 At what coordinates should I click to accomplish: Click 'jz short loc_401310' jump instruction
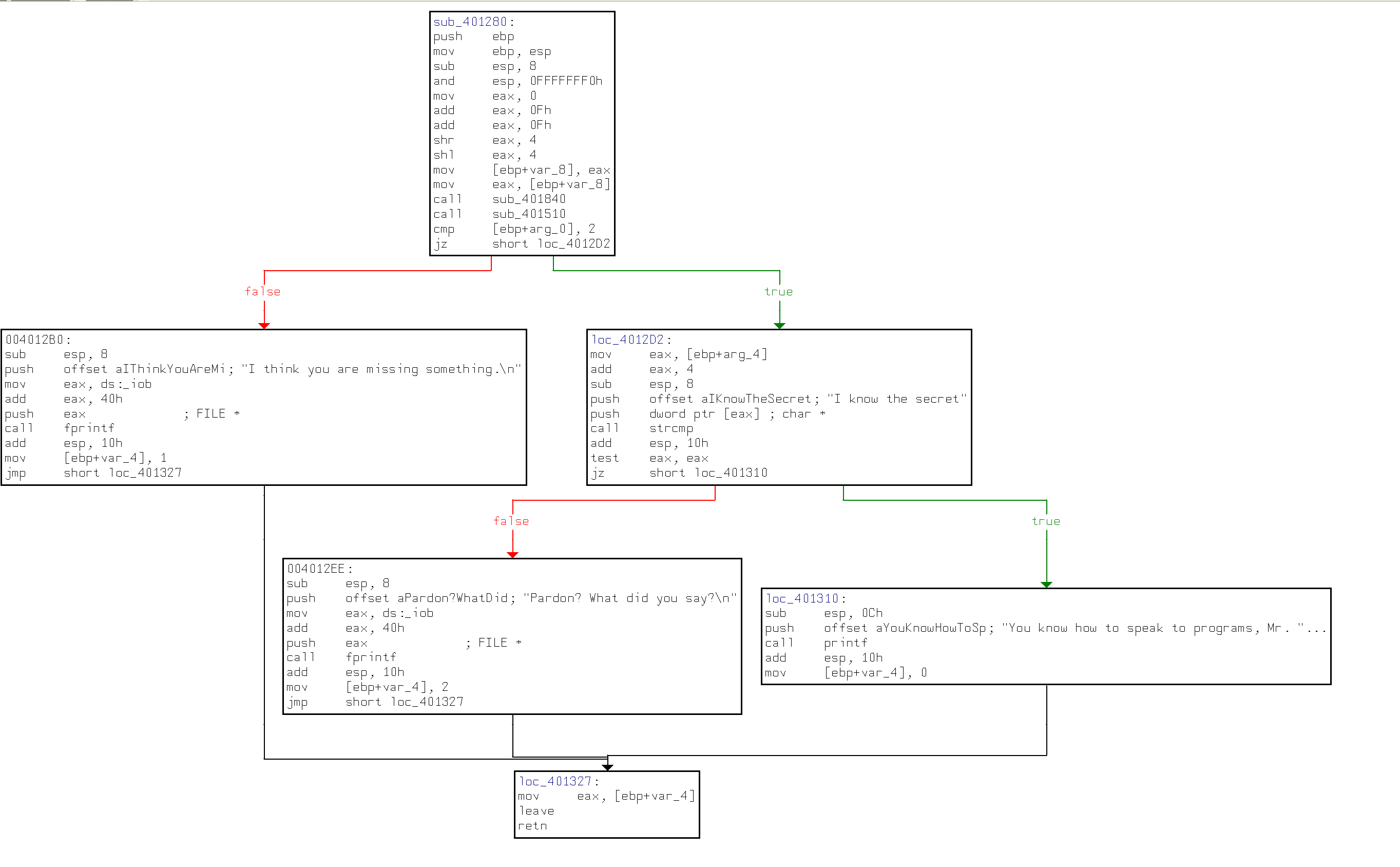(679, 473)
